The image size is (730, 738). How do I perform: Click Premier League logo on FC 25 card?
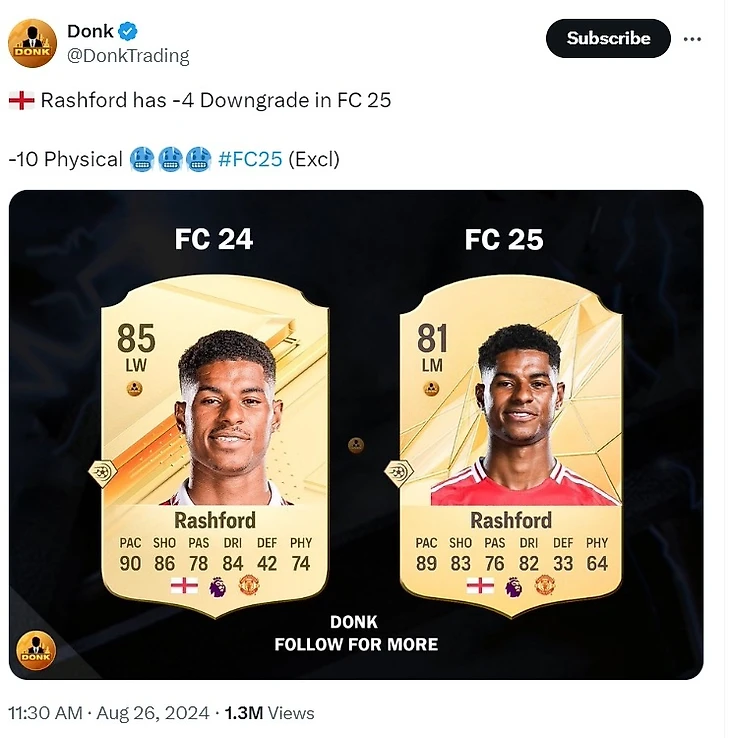(513, 587)
